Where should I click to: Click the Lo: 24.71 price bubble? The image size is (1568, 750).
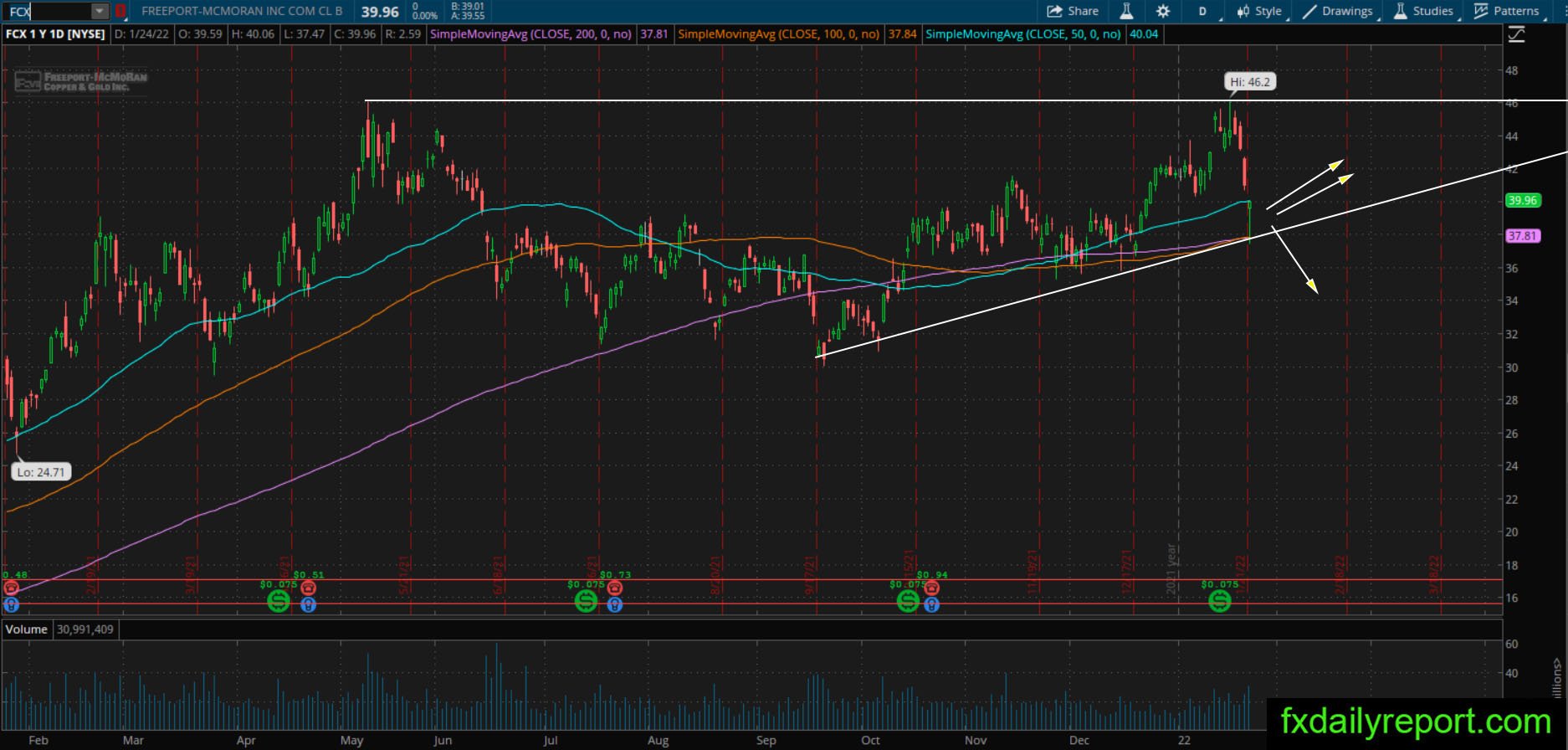pyautogui.click(x=41, y=472)
